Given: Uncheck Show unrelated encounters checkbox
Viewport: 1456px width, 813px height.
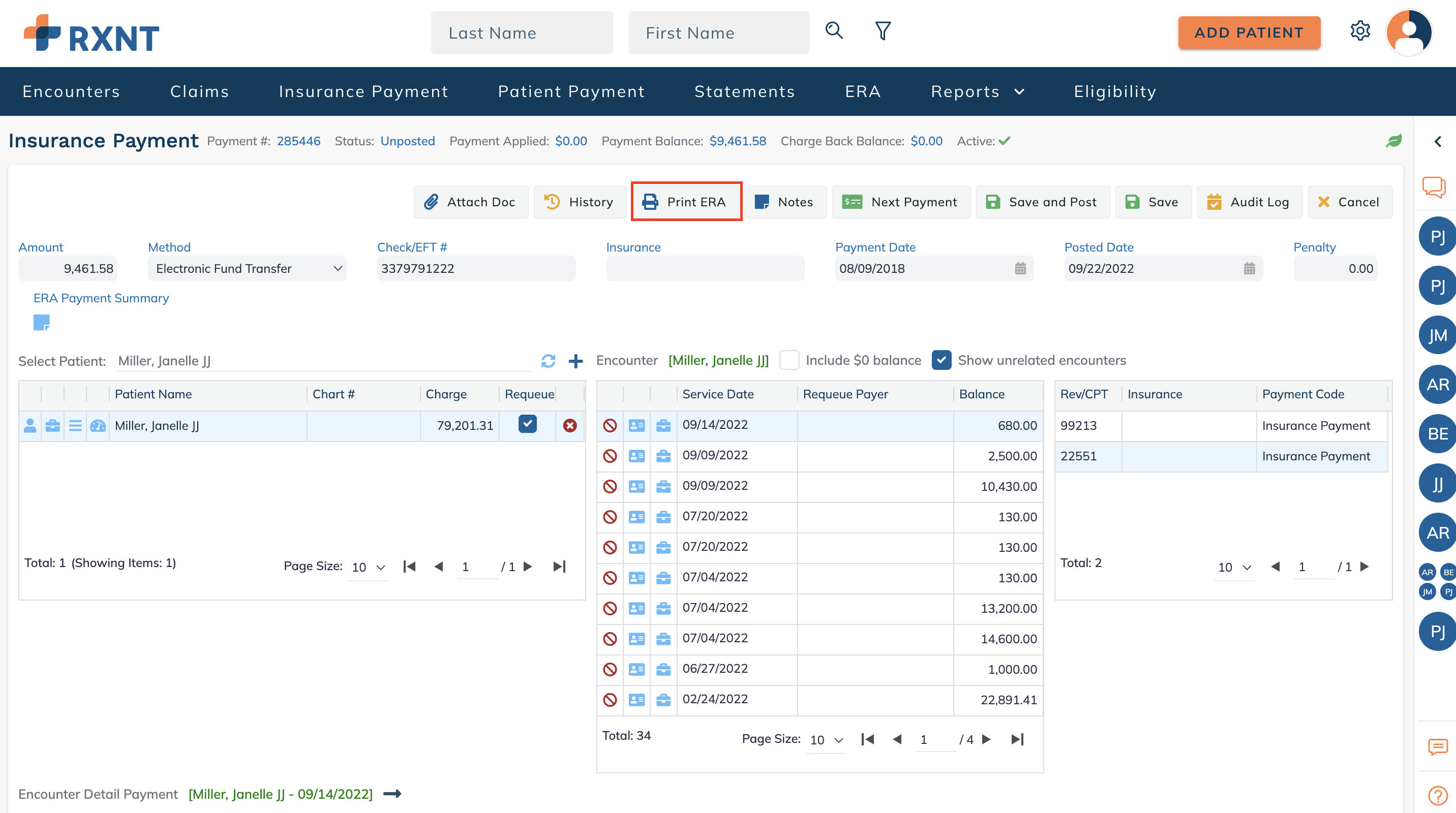Looking at the screenshot, I should click(941, 360).
